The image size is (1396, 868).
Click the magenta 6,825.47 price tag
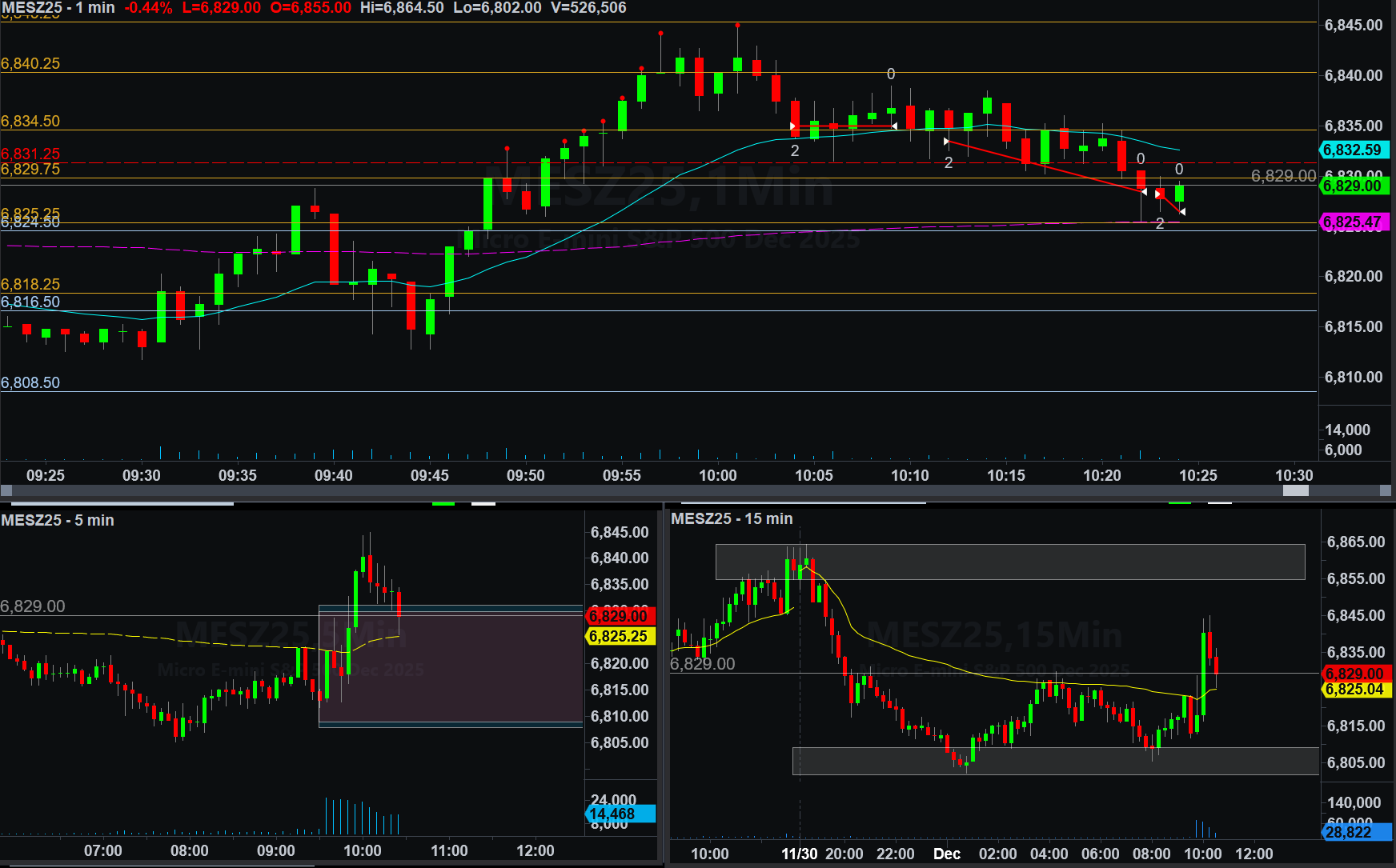coord(1352,222)
